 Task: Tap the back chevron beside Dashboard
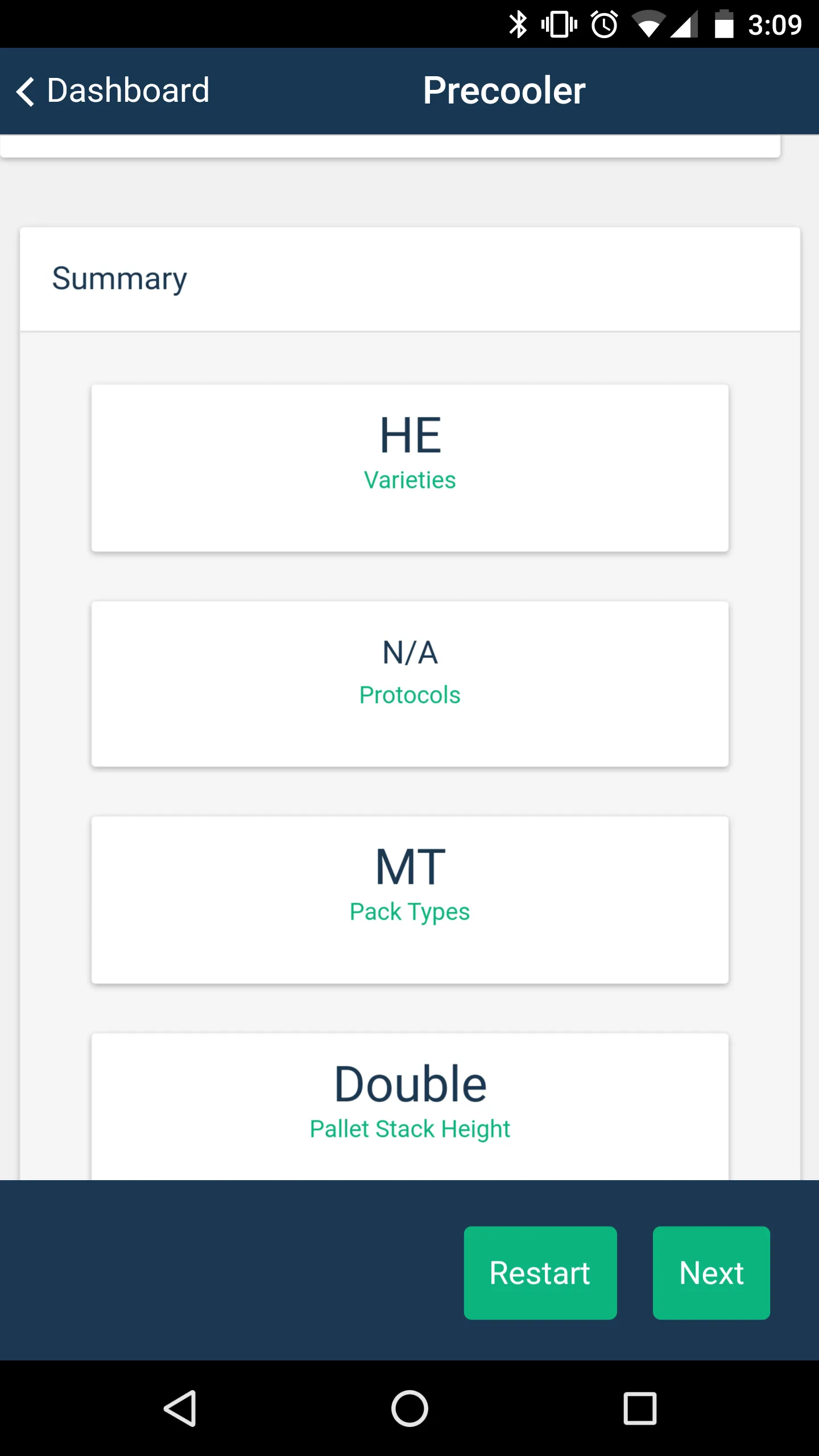tap(26, 91)
